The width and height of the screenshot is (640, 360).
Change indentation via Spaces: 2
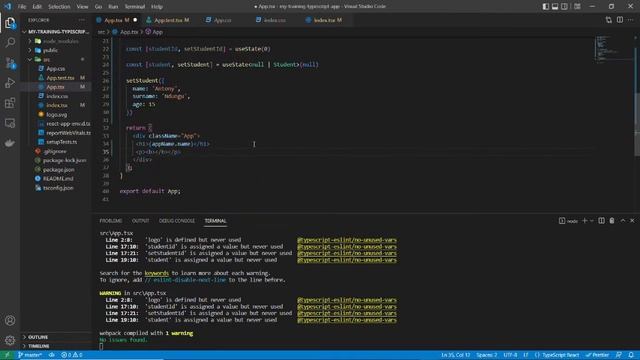tap(487, 355)
